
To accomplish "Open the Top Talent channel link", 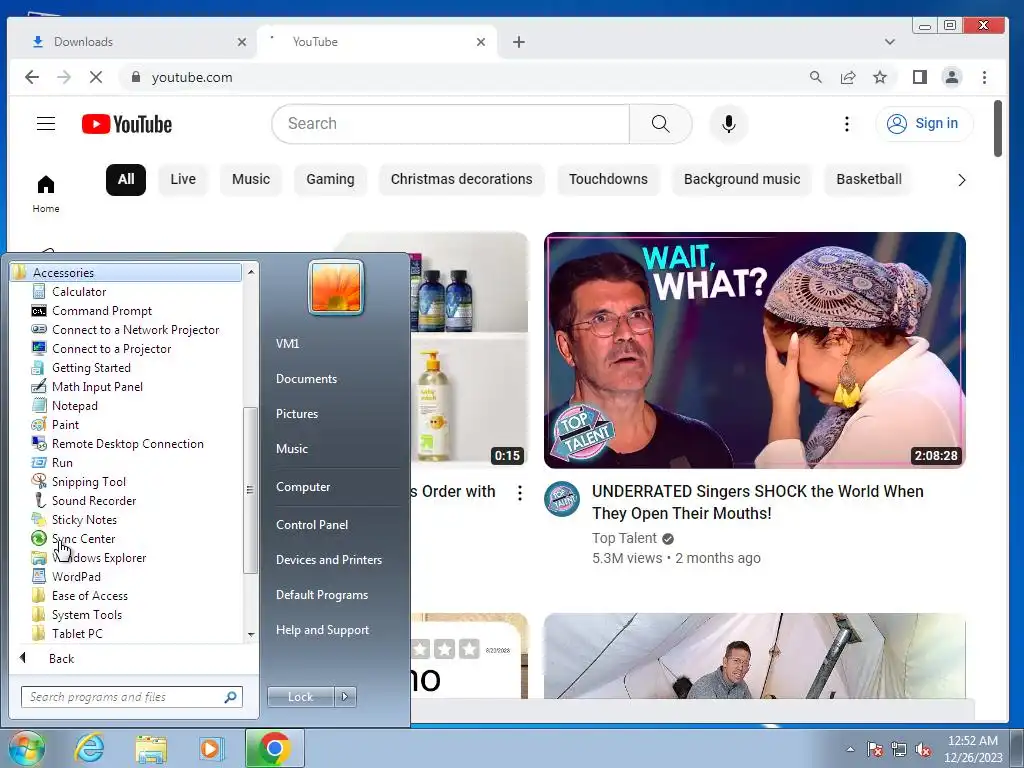I will pyautogui.click(x=624, y=538).
